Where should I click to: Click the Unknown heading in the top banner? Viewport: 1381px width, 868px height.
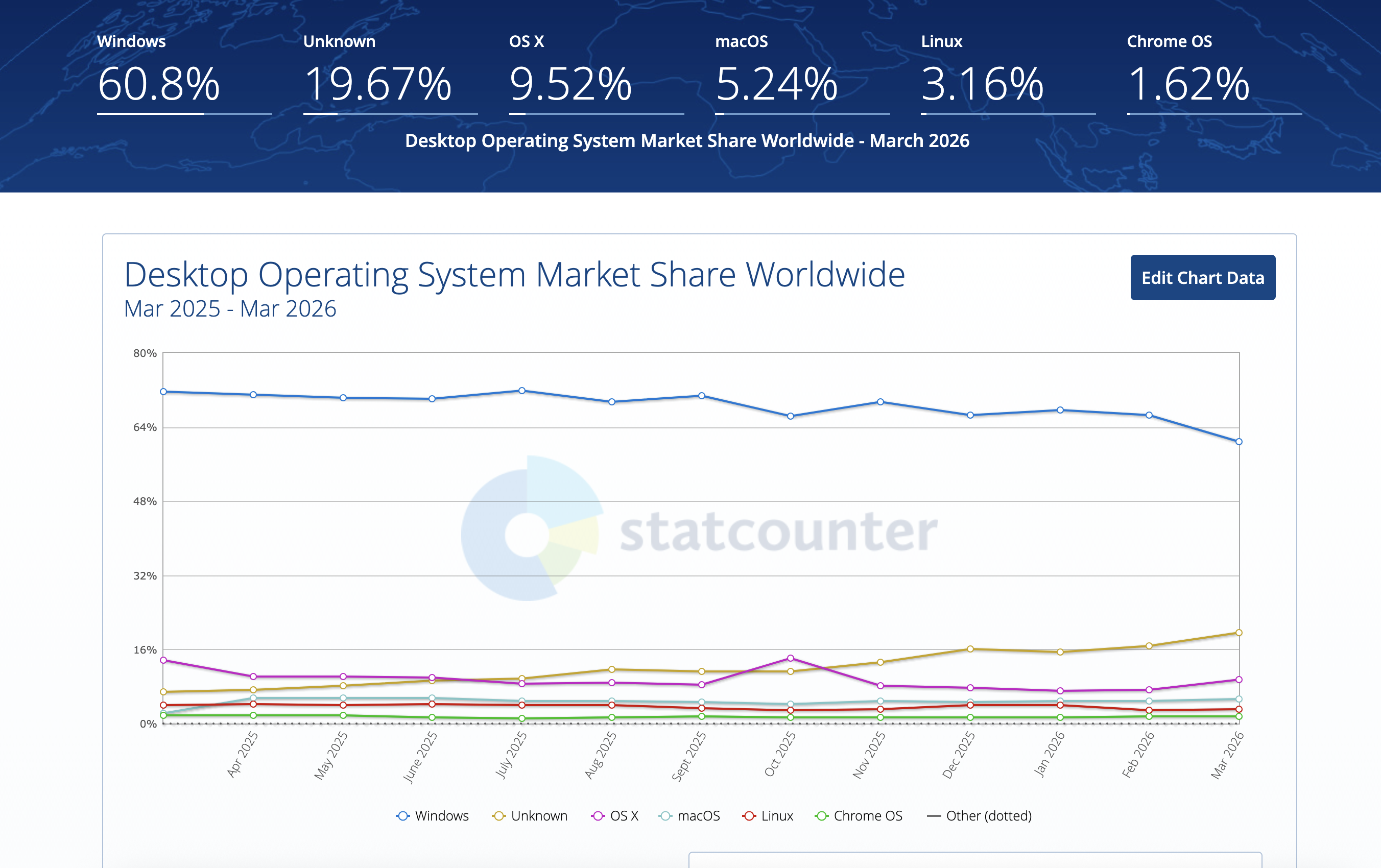[x=339, y=41]
